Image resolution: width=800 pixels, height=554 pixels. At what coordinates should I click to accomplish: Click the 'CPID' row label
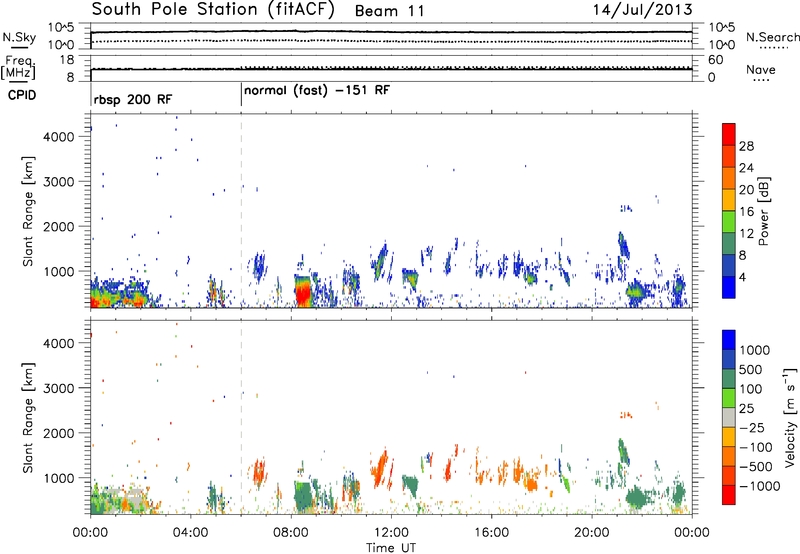pos(22,95)
